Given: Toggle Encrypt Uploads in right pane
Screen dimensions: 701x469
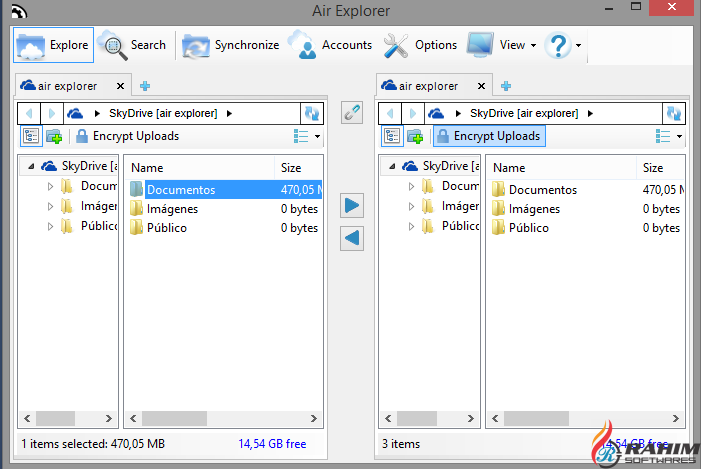Looking at the screenshot, I should pos(489,136).
